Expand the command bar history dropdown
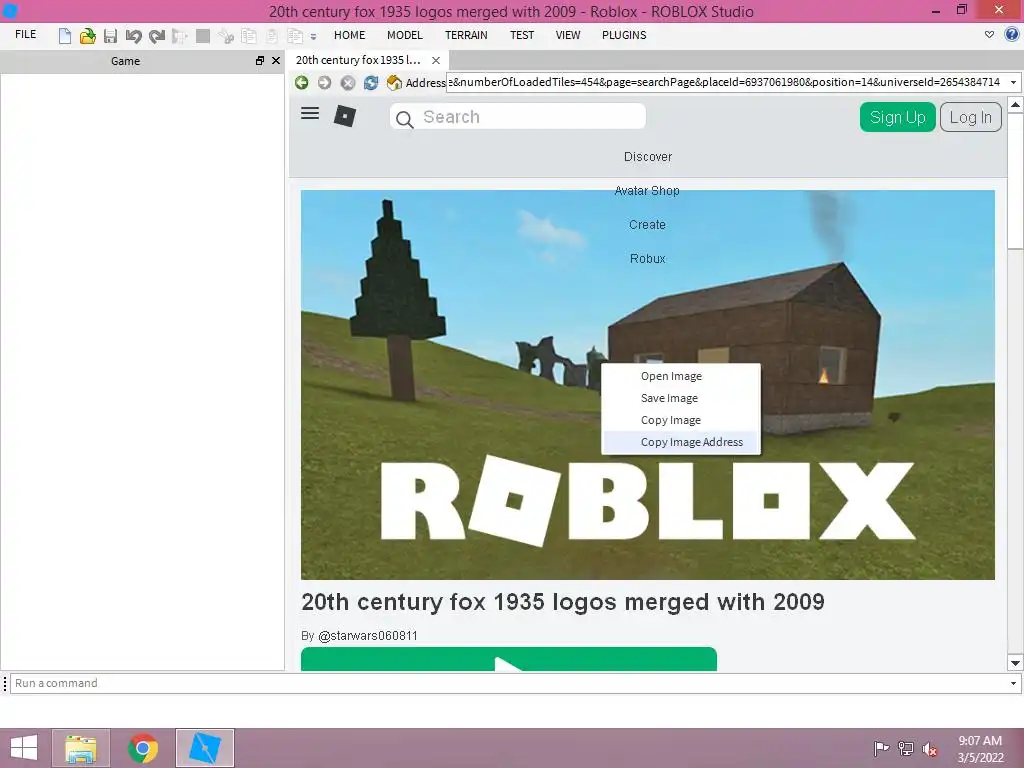1024x768 pixels. [1013, 683]
